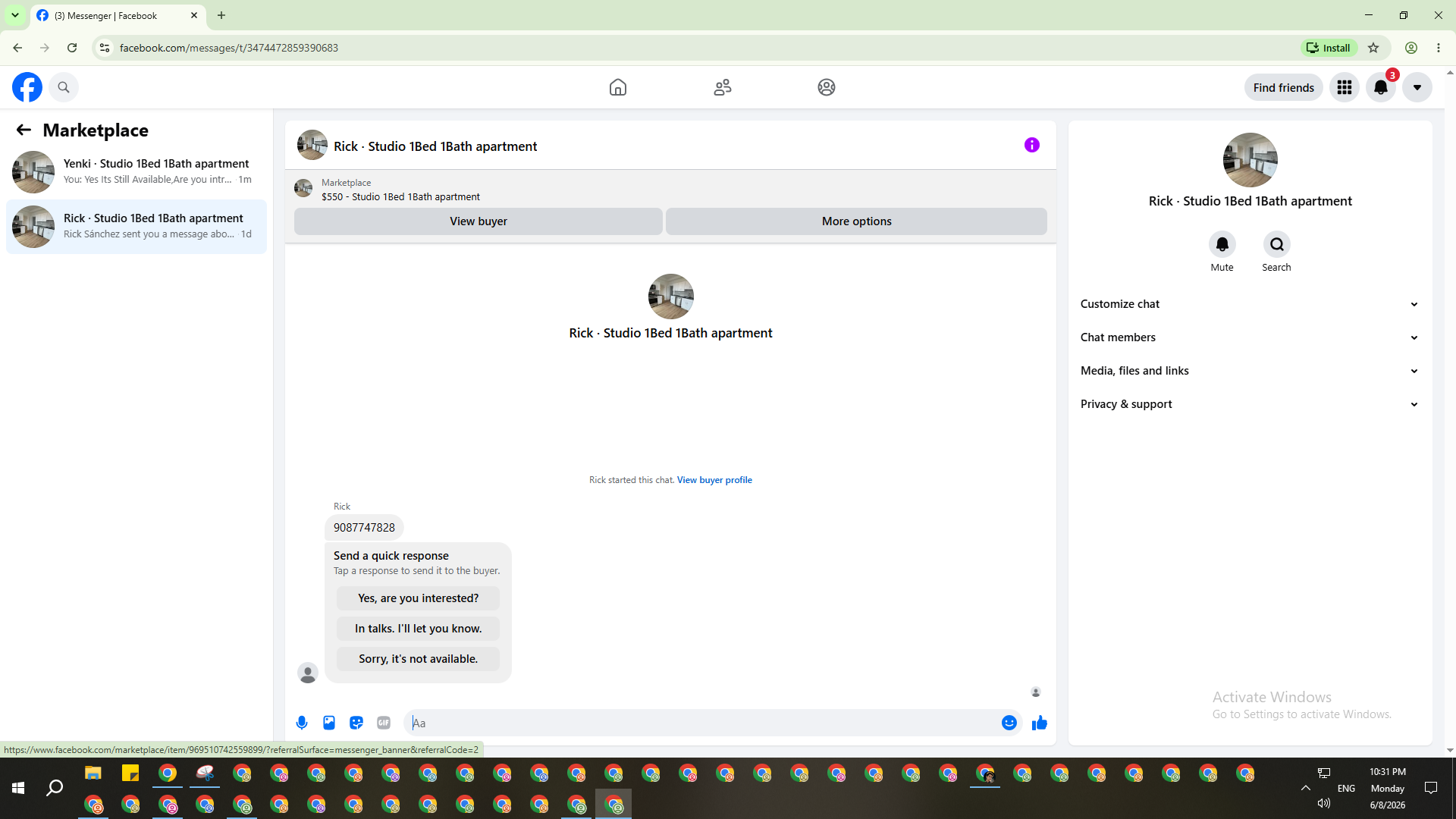
Task: Expand Media, files and links section
Action: pyautogui.click(x=1250, y=371)
